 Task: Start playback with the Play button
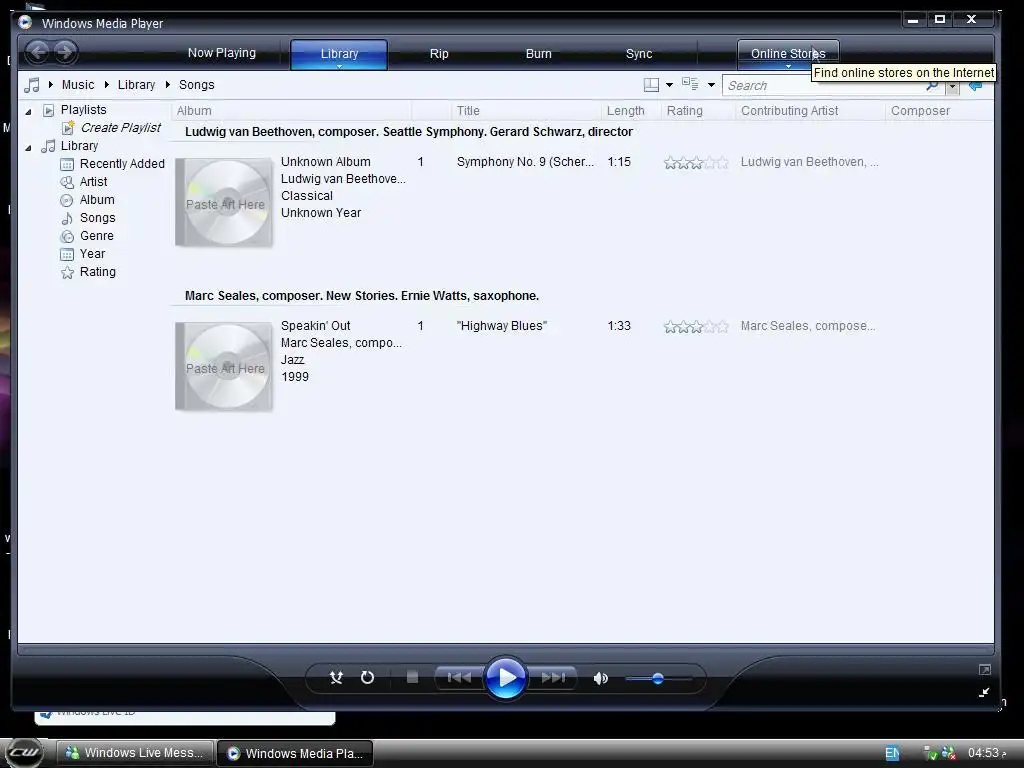(505, 678)
